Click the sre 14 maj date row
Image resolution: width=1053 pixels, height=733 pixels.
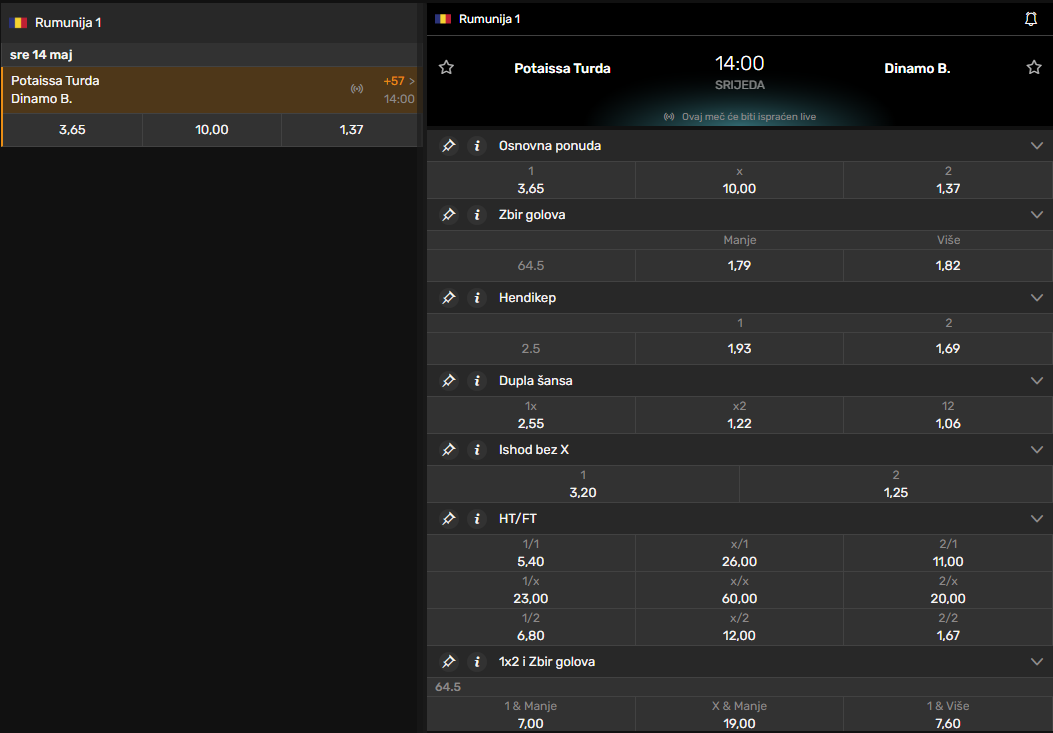[210, 55]
